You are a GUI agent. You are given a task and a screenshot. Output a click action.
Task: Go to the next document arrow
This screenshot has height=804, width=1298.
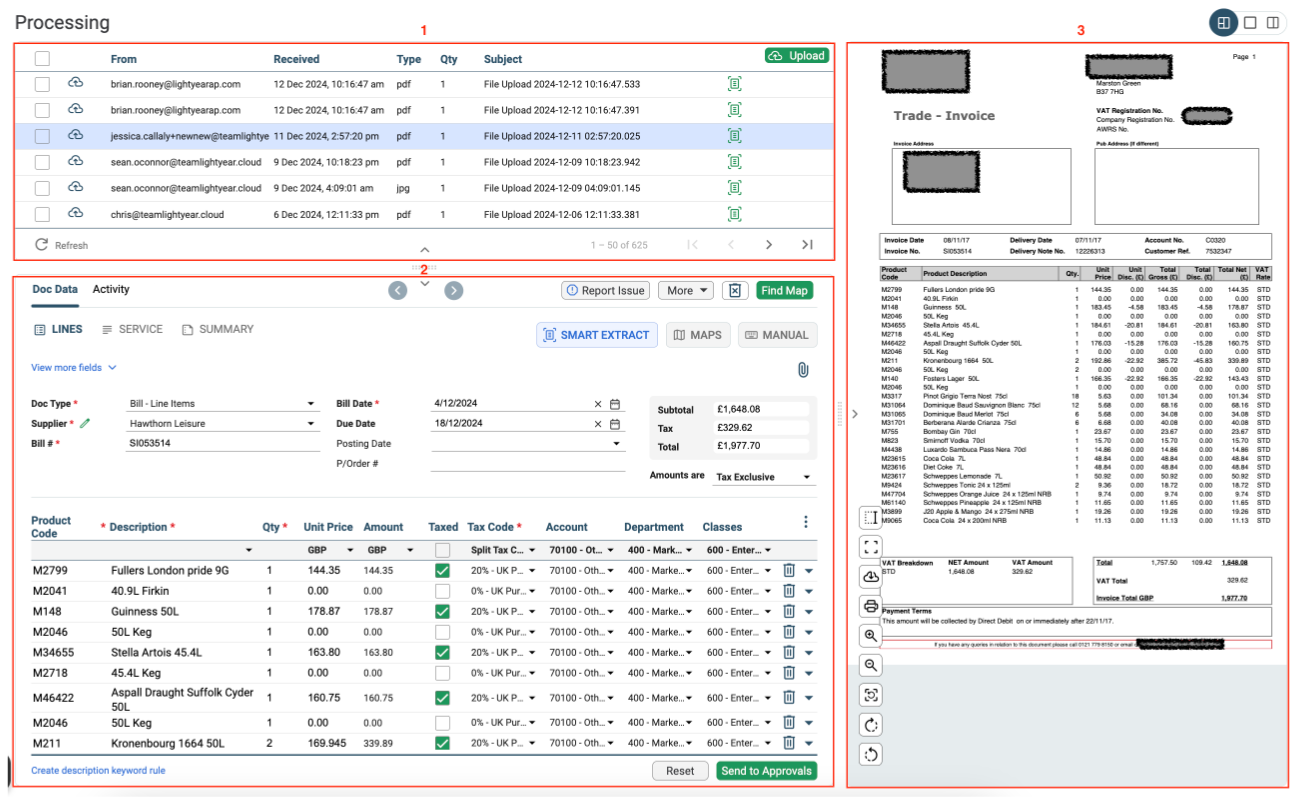[x=454, y=290]
